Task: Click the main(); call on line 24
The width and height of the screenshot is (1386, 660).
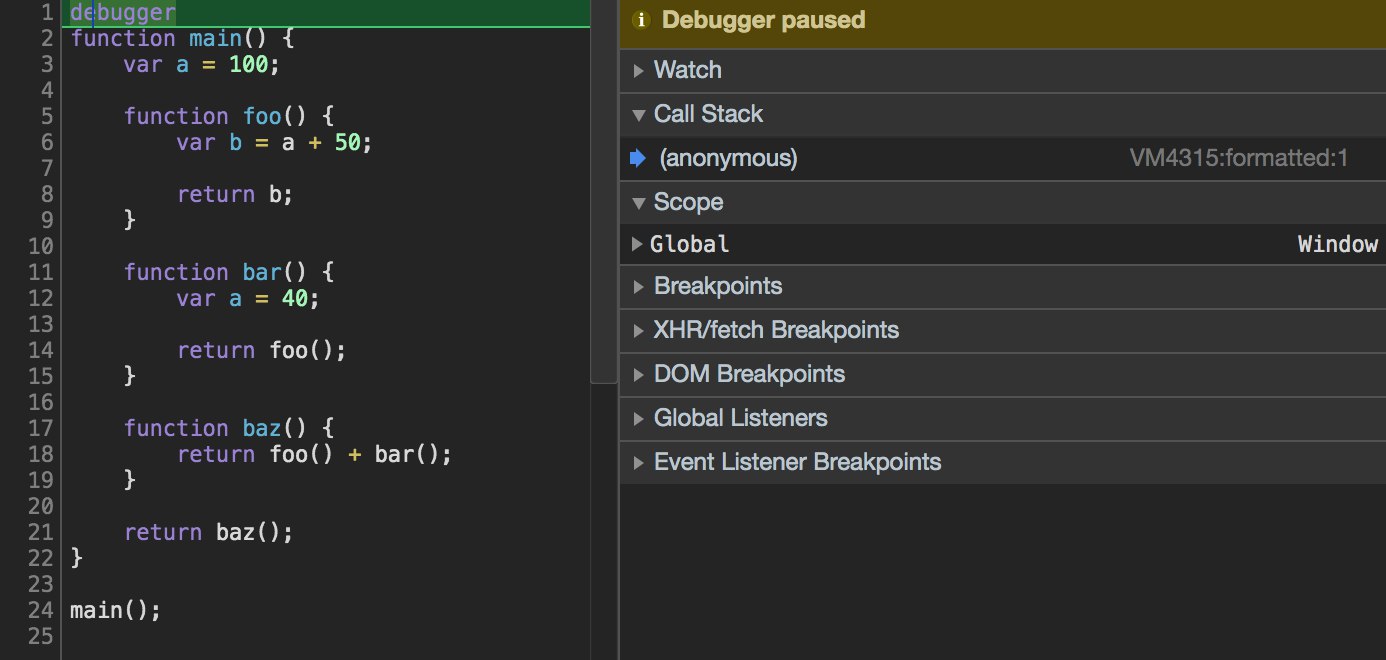Action: point(116,611)
